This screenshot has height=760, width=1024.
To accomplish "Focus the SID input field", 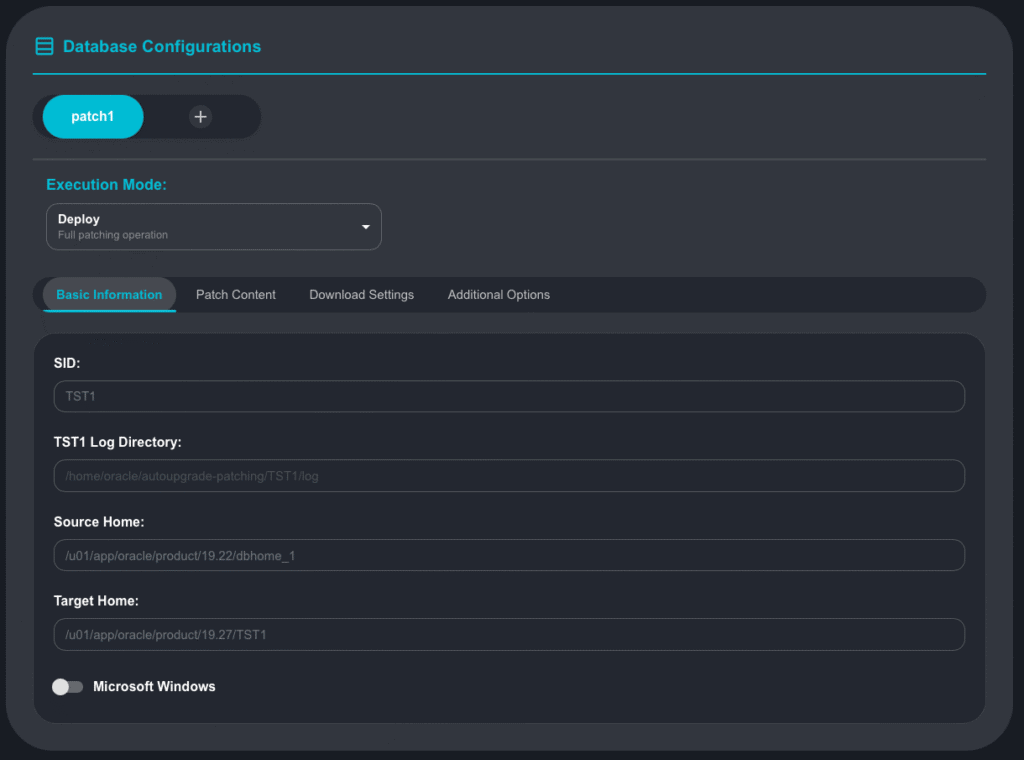I will tap(509, 396).
